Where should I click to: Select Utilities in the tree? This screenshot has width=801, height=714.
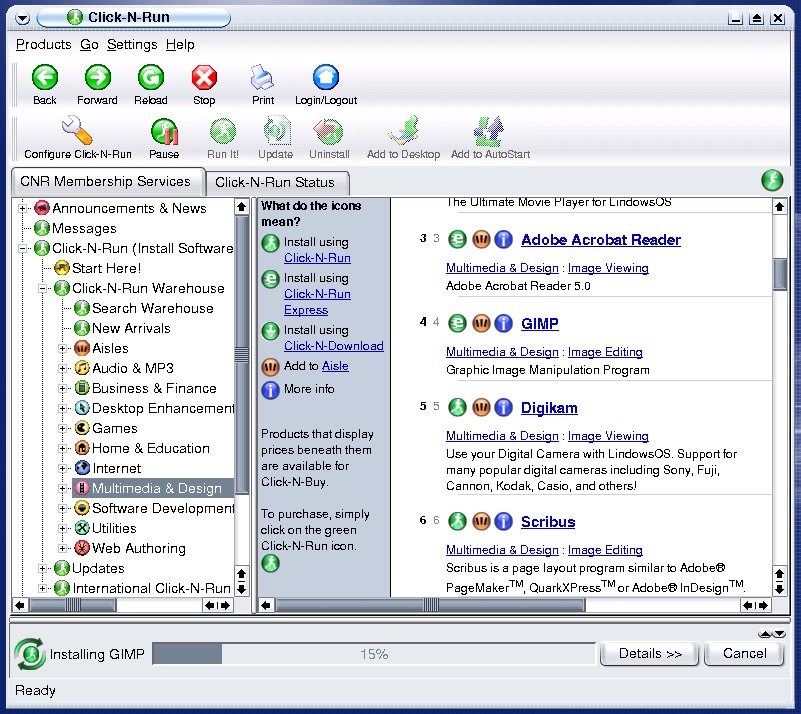114,529
